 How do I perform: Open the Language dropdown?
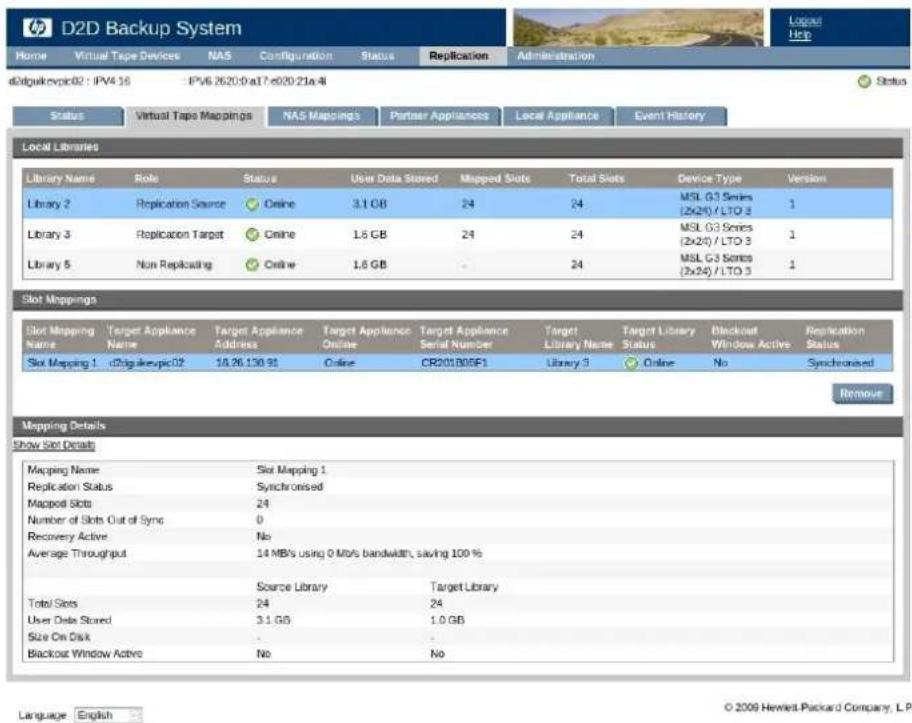[x=108, y=715]
